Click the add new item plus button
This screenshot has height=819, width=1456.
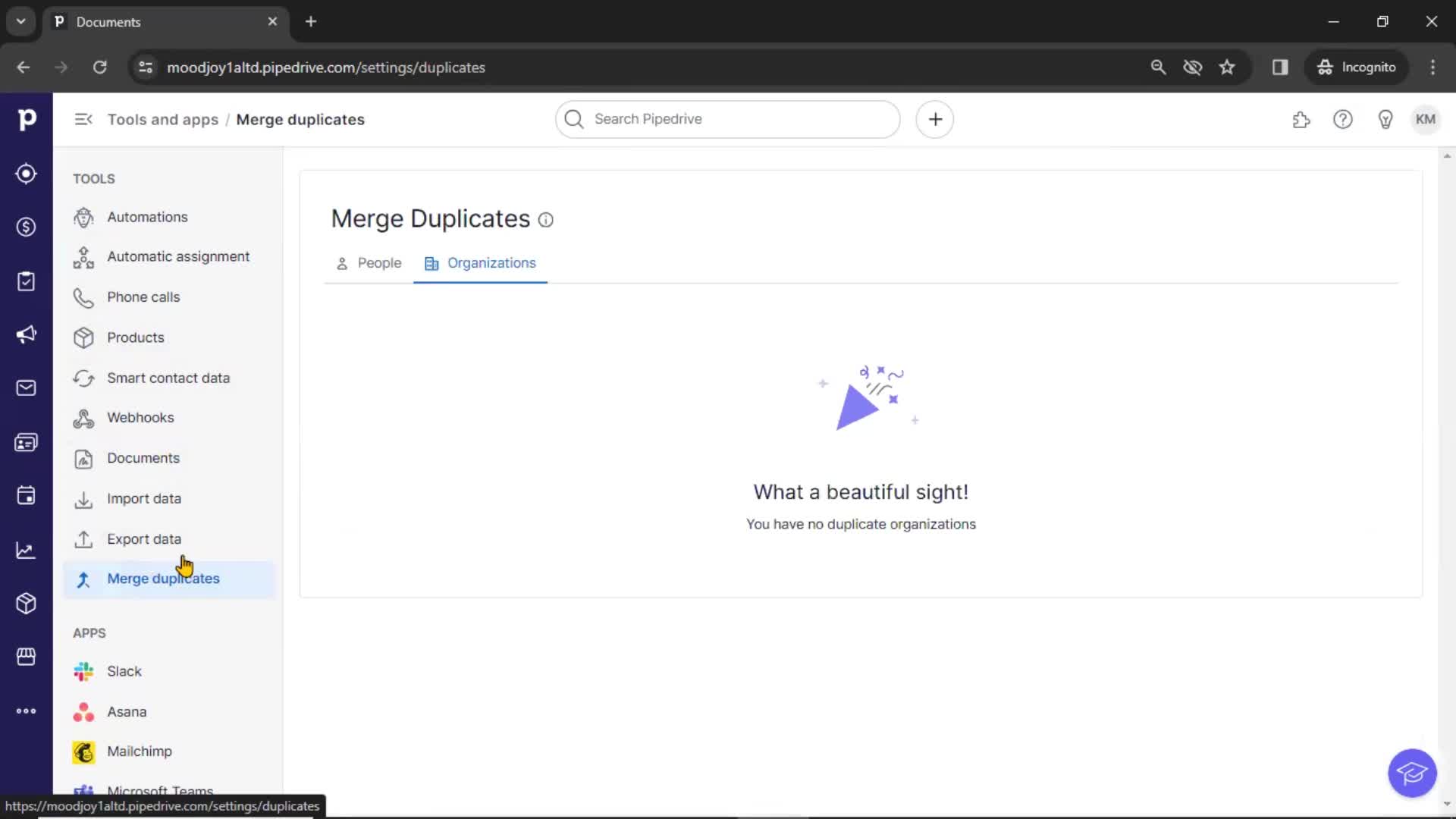point(935,119)
